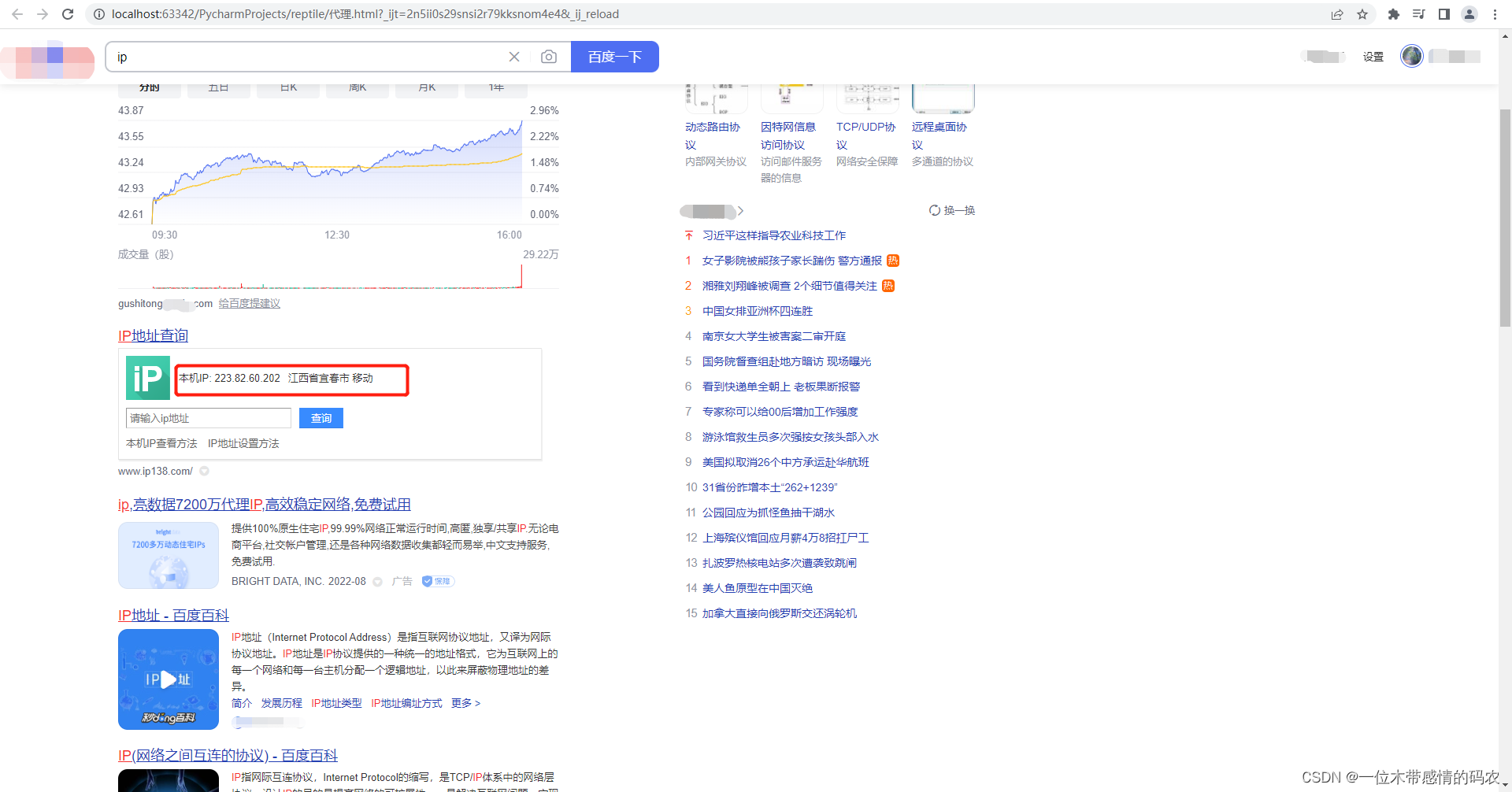The image size is (1512, 792).
Task: Open hot search 美人鱼原型在中国灭绝
Action: 758,588
